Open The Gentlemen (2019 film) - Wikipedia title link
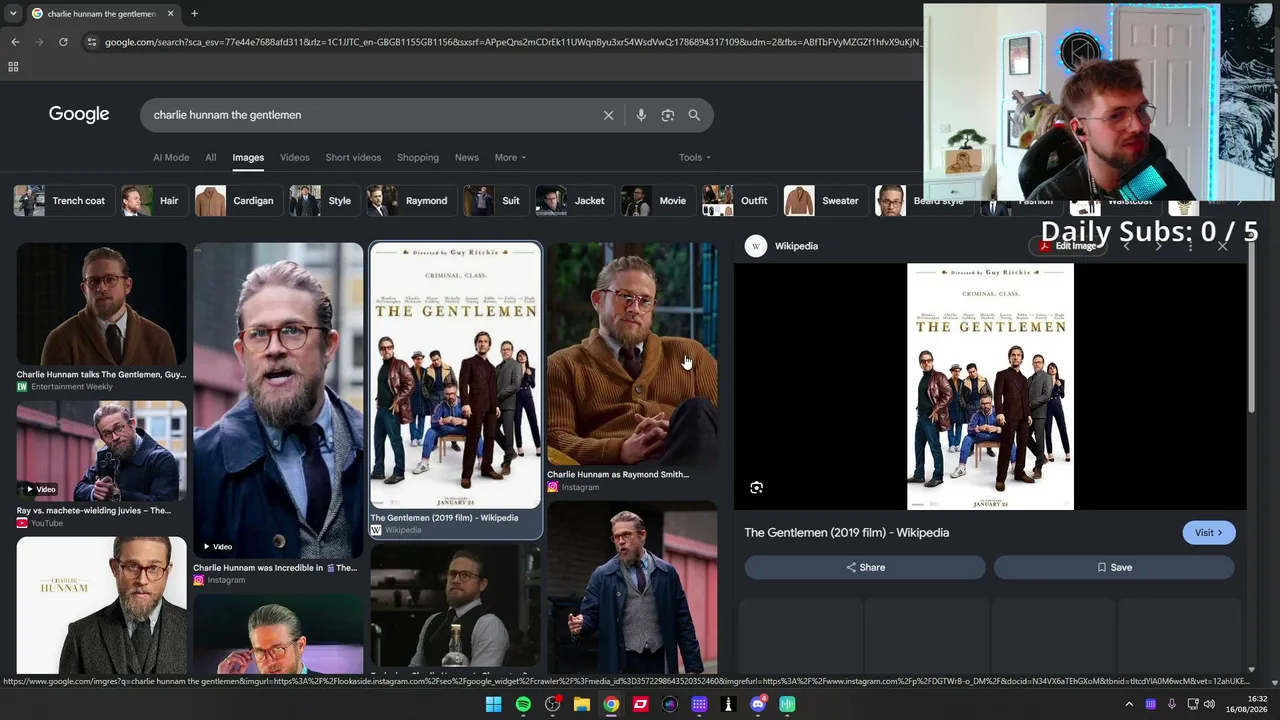This screenshot has width=1280, height=720. click(847, 533)
